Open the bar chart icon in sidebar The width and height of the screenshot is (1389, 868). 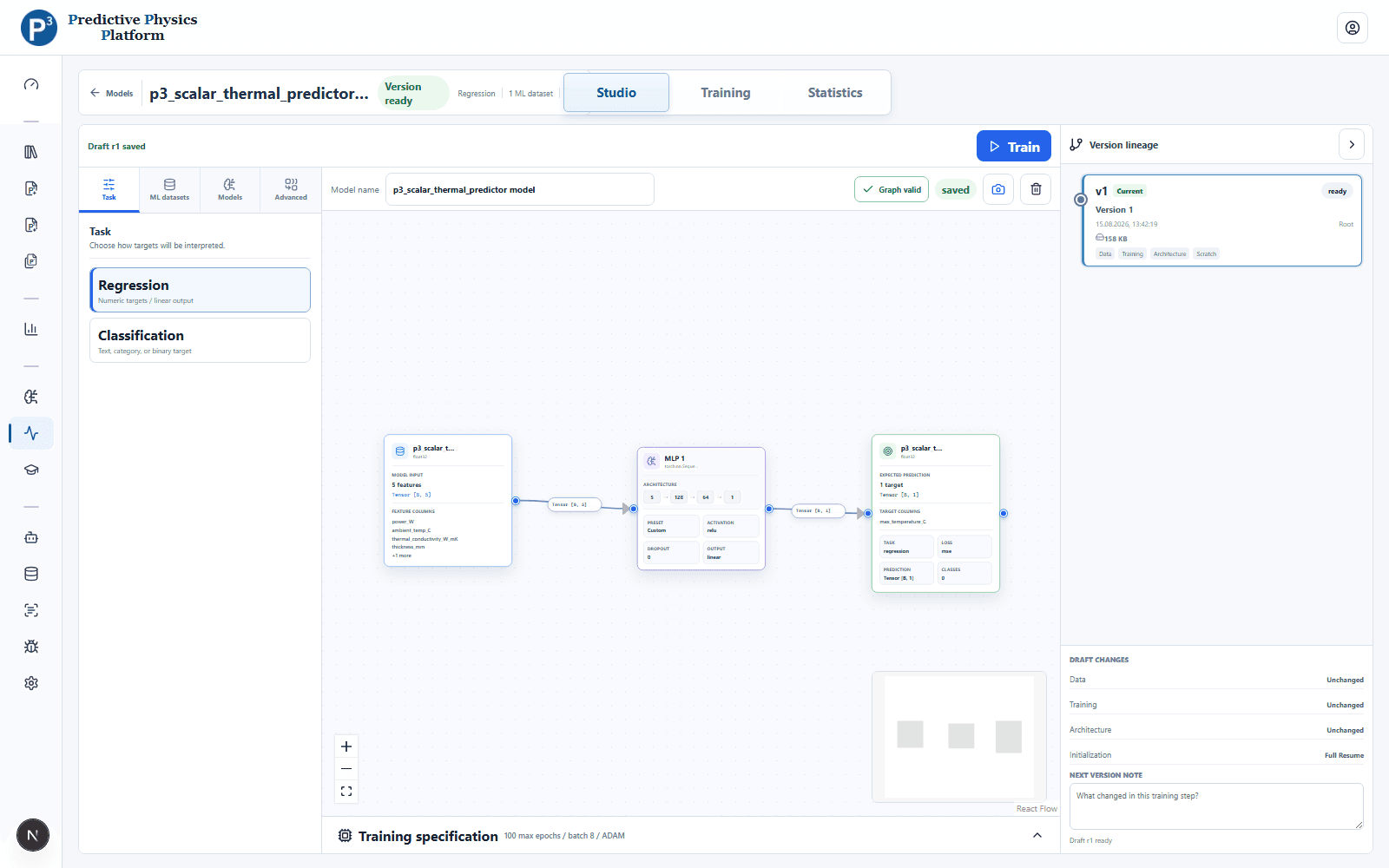tap(31, 329)
